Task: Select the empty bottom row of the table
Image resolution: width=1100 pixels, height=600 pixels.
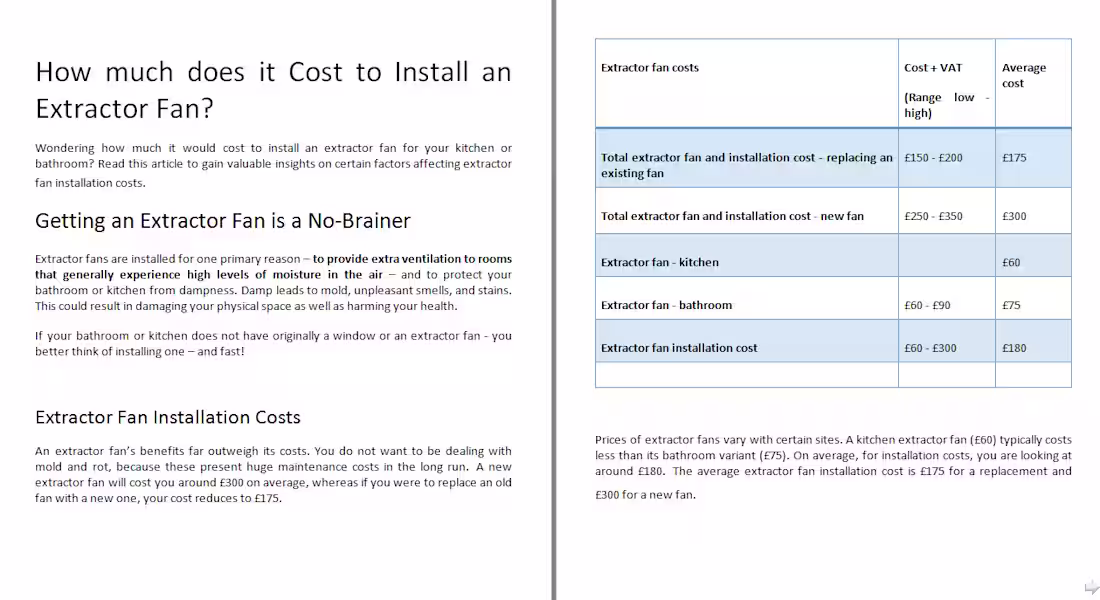Action: point(746,375)
